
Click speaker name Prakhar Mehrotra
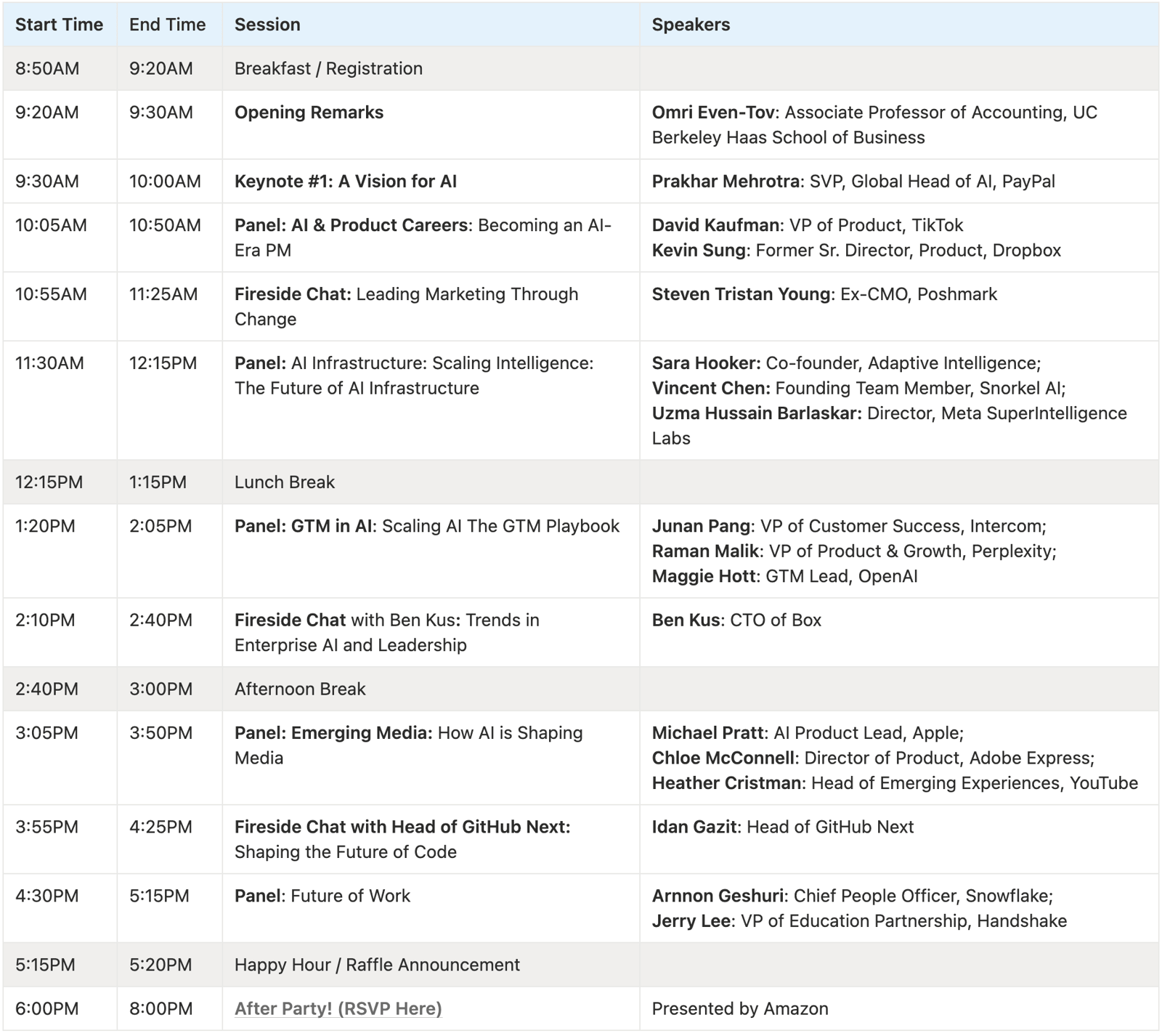click(725, 182)
